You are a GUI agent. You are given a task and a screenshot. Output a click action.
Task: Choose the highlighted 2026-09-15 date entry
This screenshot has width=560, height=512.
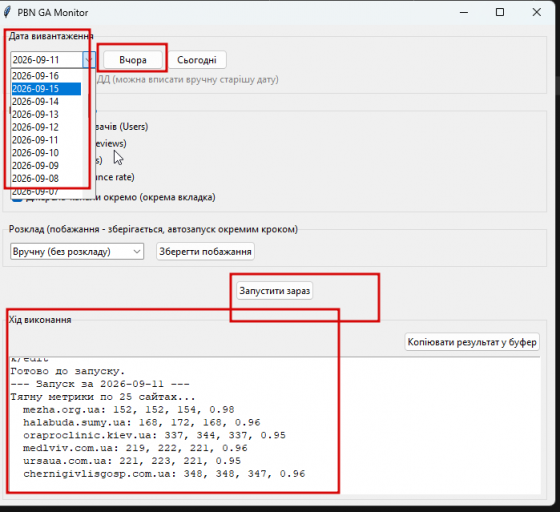(46, 89)
